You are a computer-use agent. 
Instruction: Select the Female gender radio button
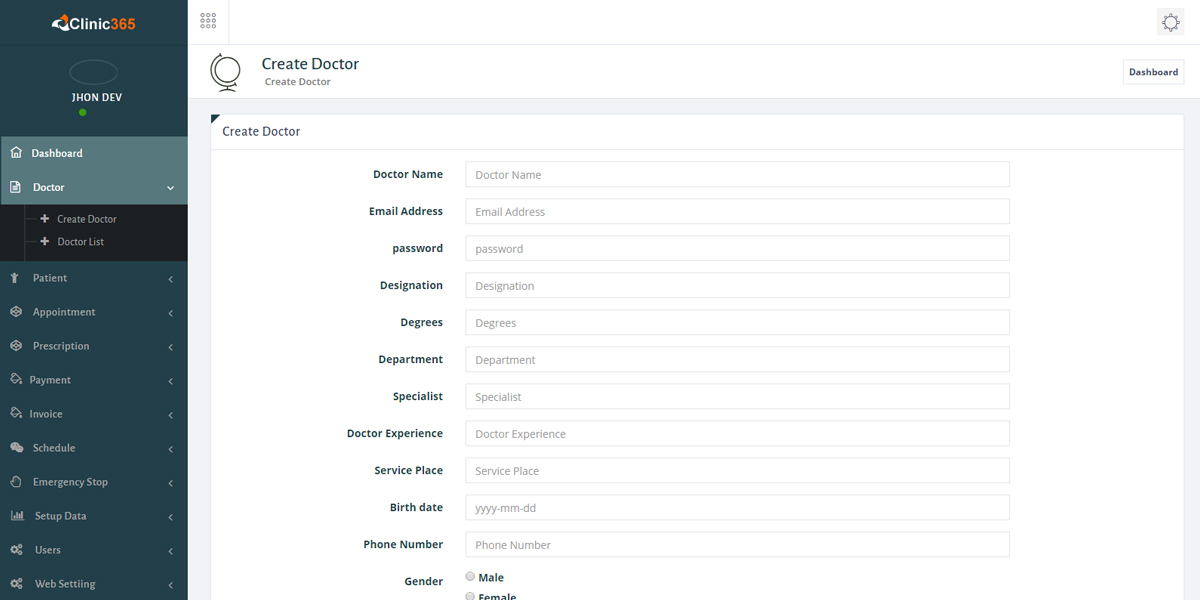(469, 594)
